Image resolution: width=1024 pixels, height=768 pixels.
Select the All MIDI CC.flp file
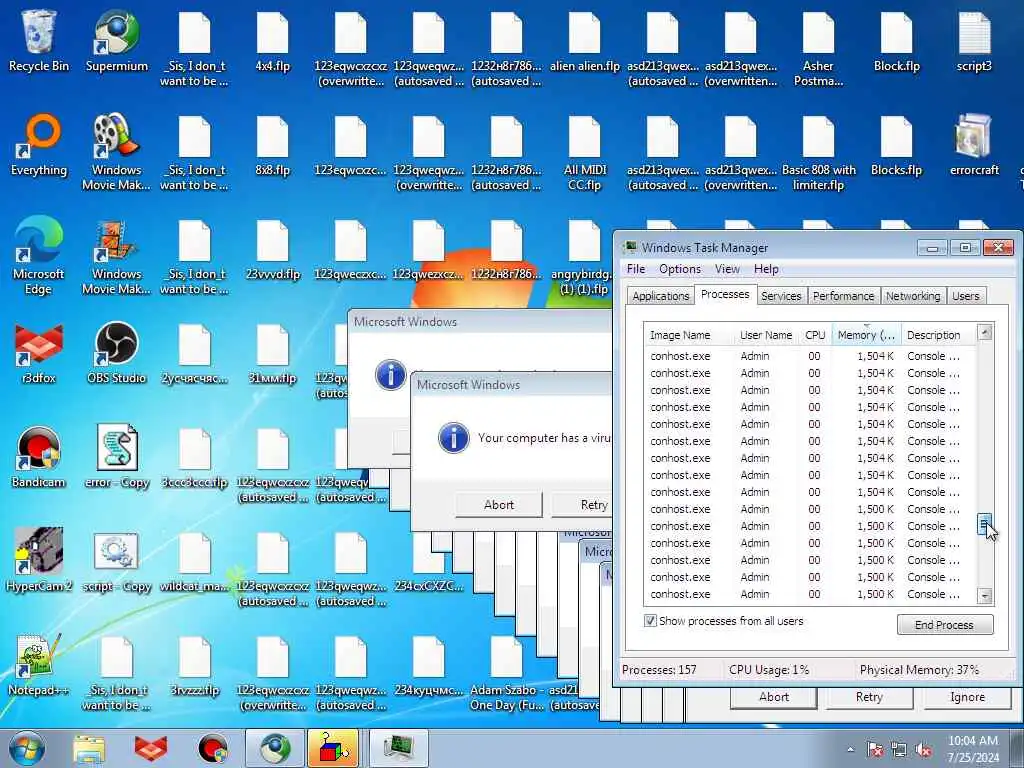pyautogui.click(x=584, y=153)
